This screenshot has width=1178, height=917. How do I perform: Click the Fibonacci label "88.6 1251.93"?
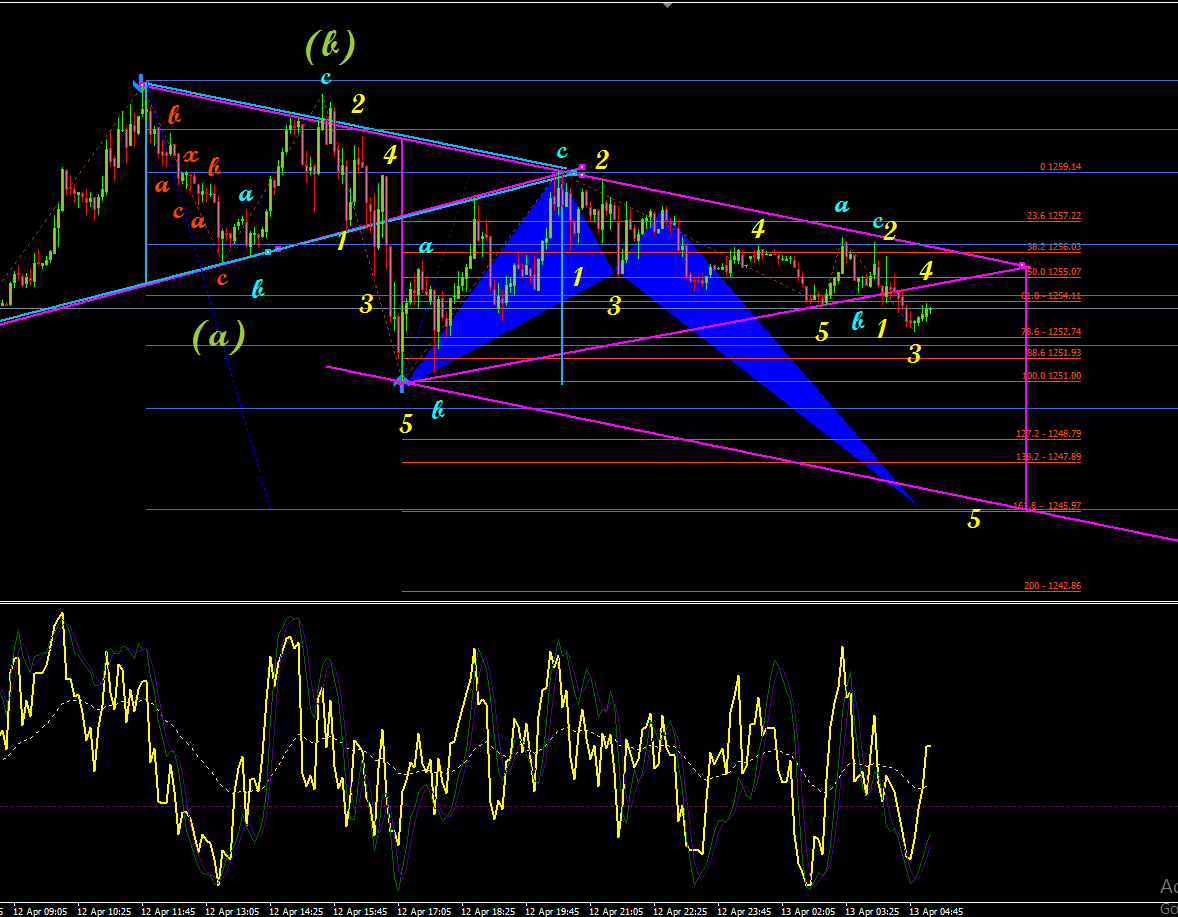(1052, 352)
